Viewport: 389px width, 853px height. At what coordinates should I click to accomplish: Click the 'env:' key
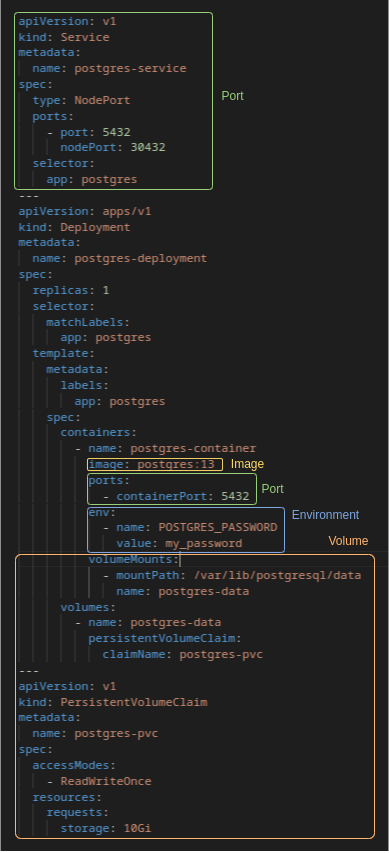click(x=102, y=512)
